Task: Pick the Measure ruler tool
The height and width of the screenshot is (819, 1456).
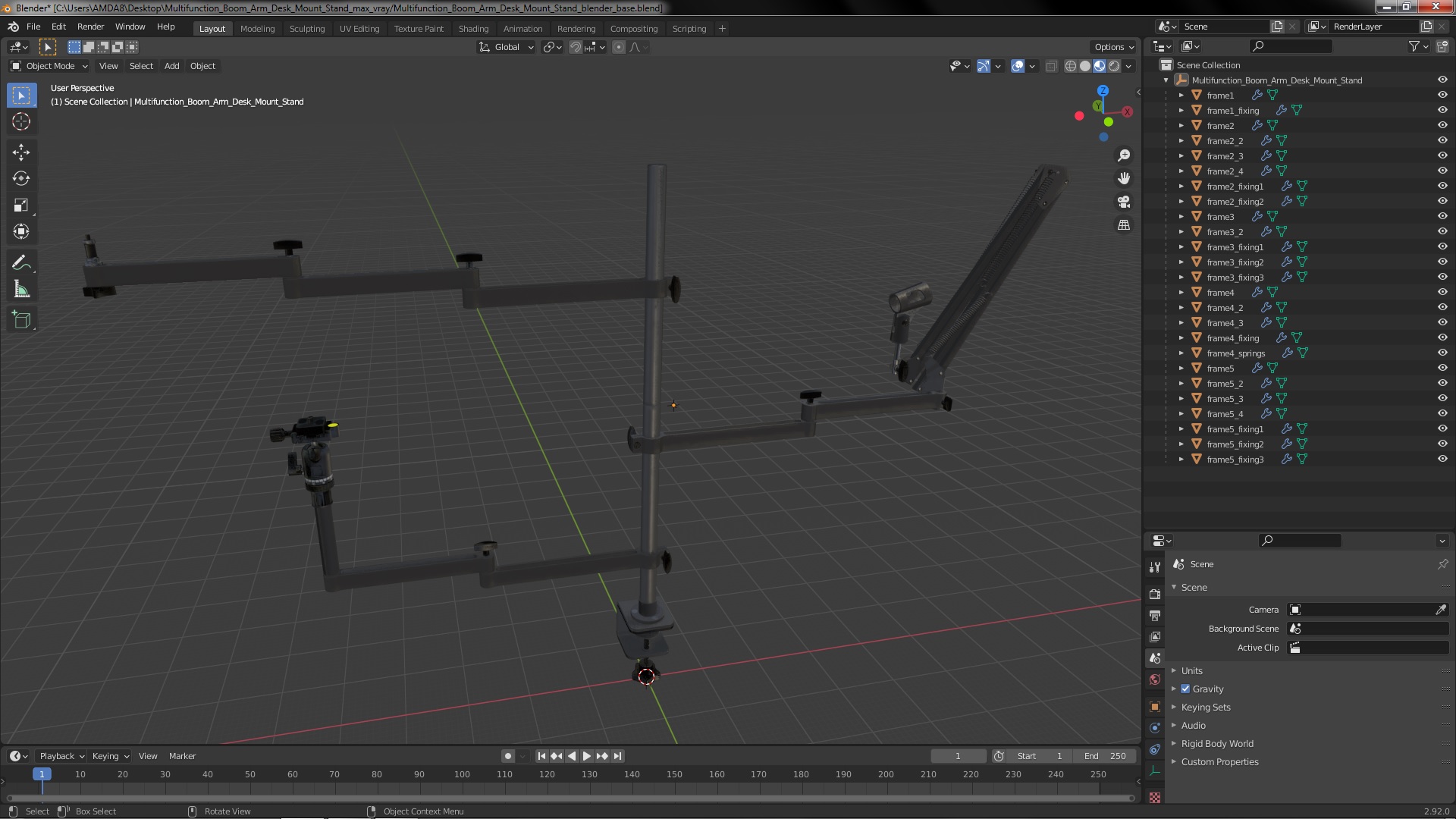Action: pos(21,290)
